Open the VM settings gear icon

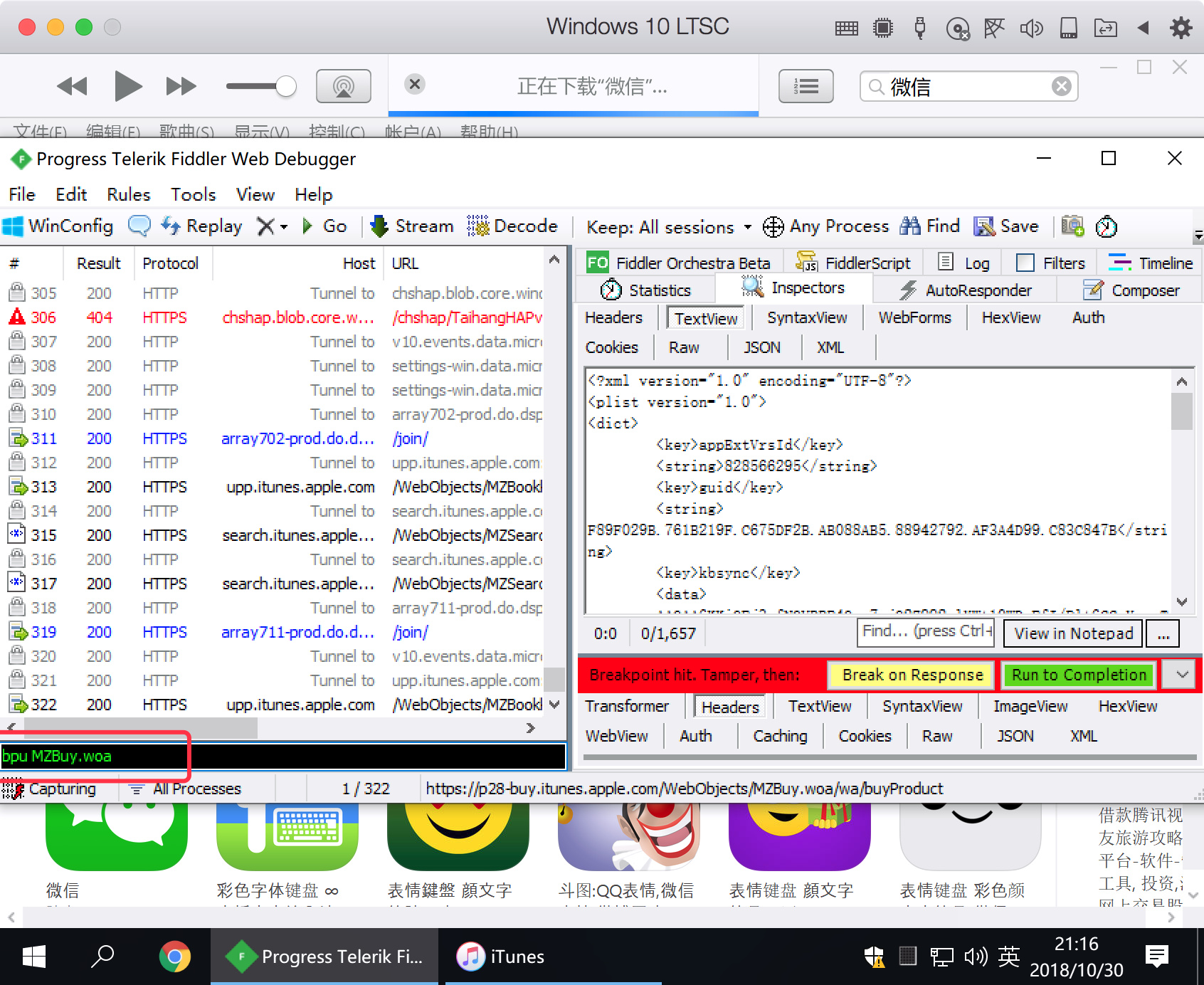pos(1181,28)
